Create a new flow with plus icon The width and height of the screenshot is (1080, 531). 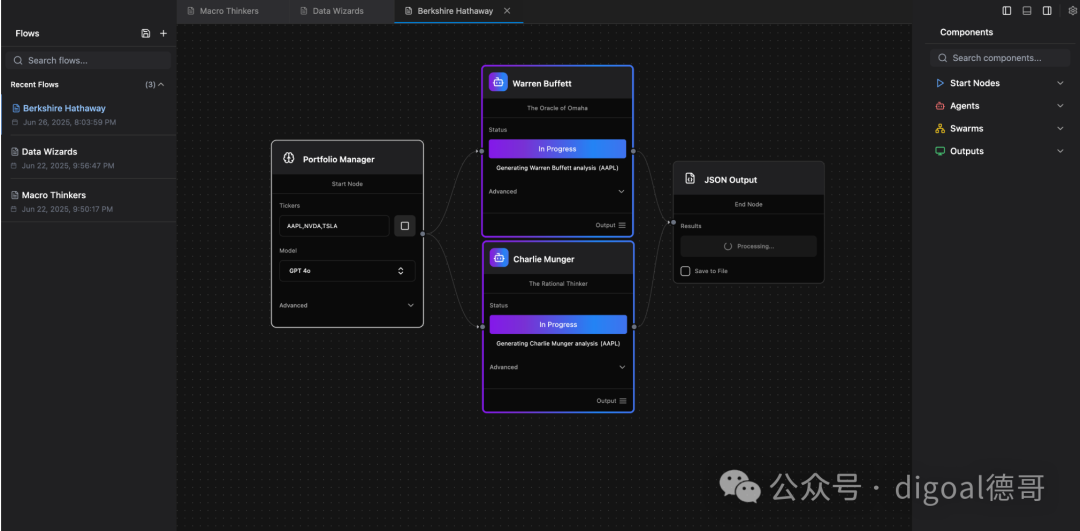(163, 33)
